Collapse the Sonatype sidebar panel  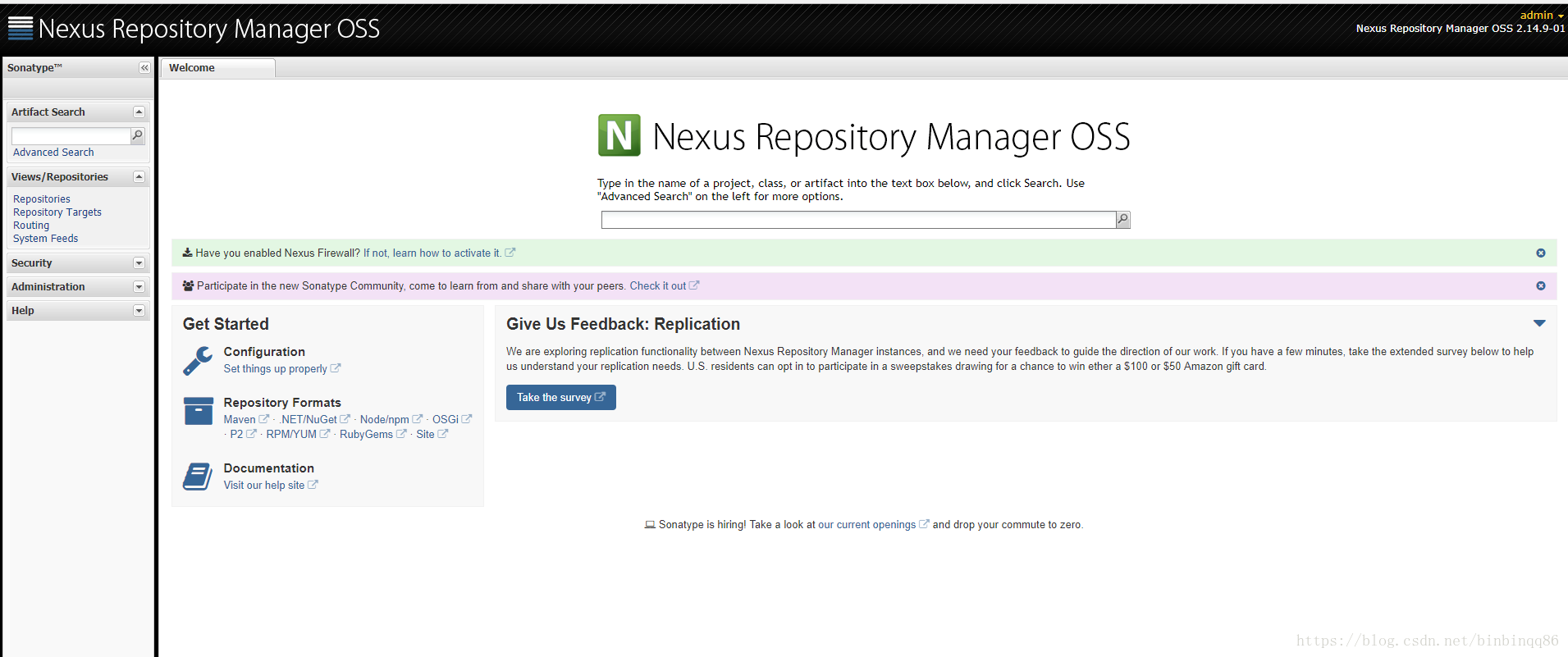tap(144, 68)
